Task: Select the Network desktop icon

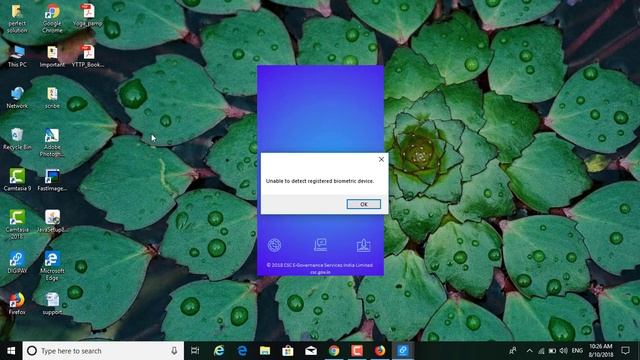Action: pyautogui.click(x=17, y=98)
